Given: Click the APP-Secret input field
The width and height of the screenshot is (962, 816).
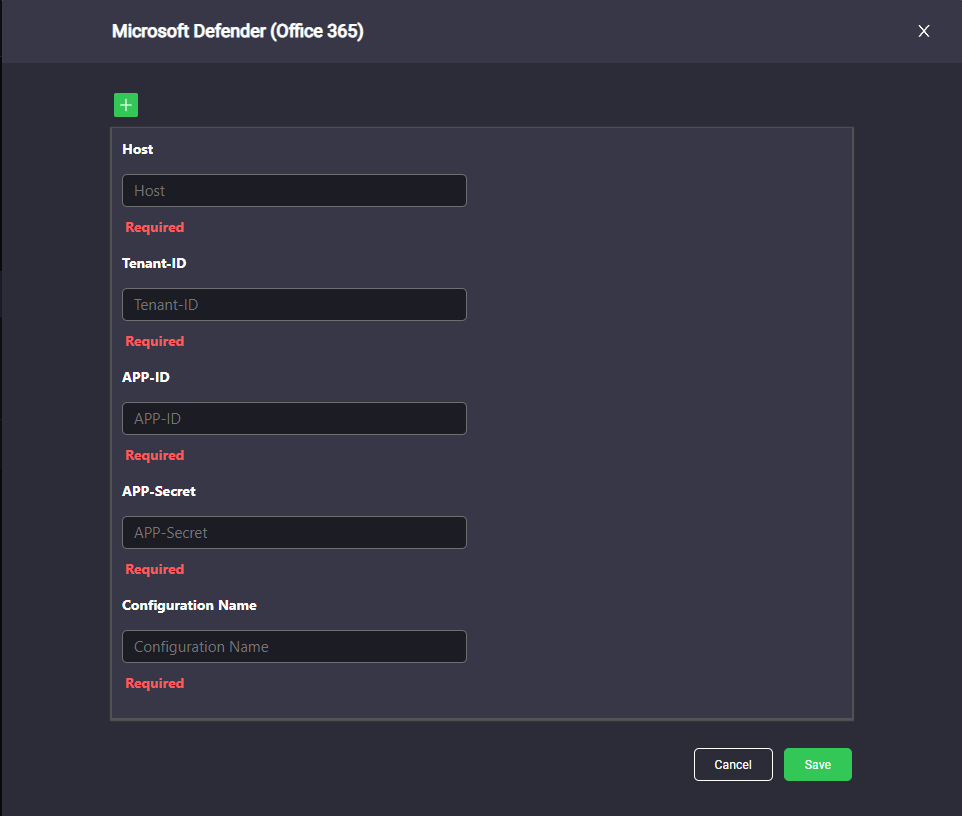Looking at the screenshot, I should point(294,533).
